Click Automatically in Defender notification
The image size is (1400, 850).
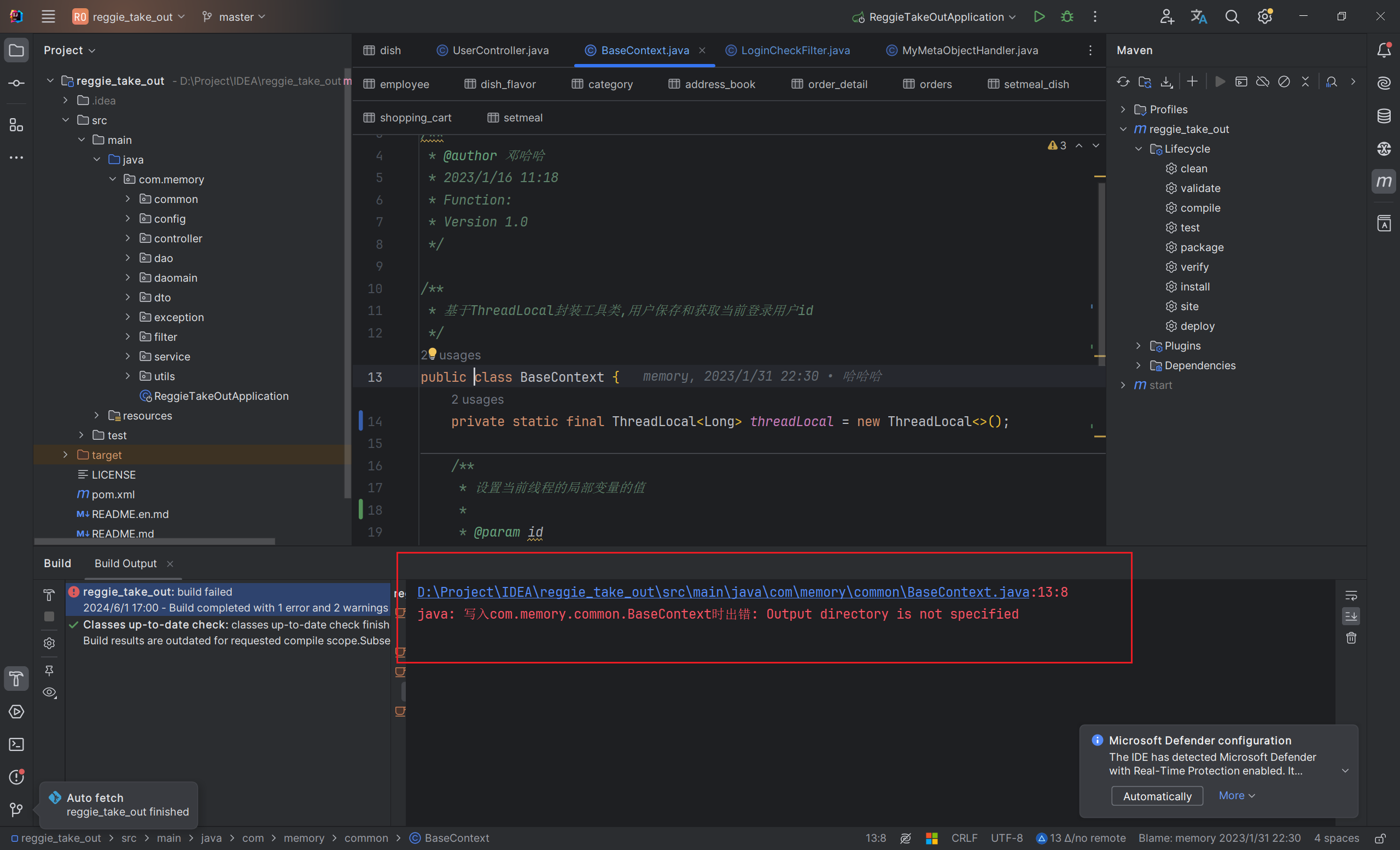(x=1157, y=795)
